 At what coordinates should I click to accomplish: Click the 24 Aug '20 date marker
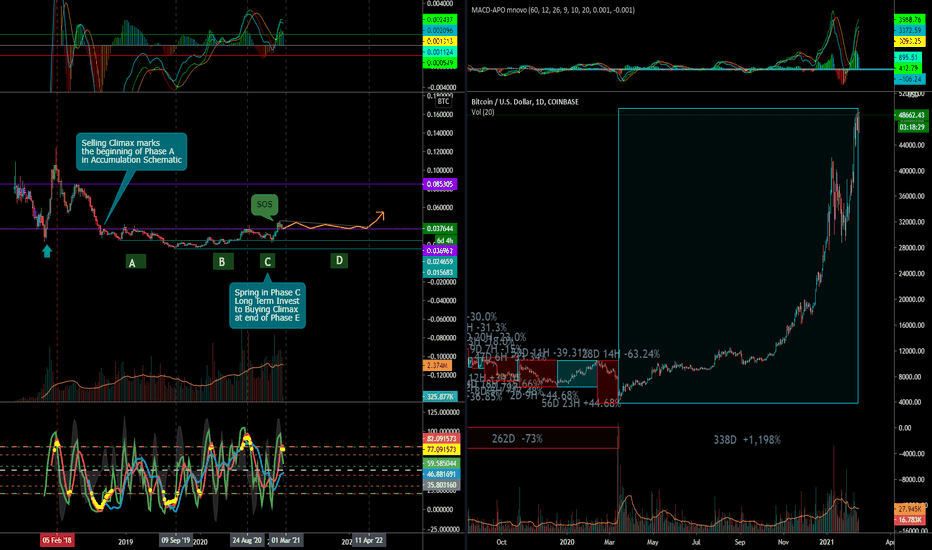[247, 540]
